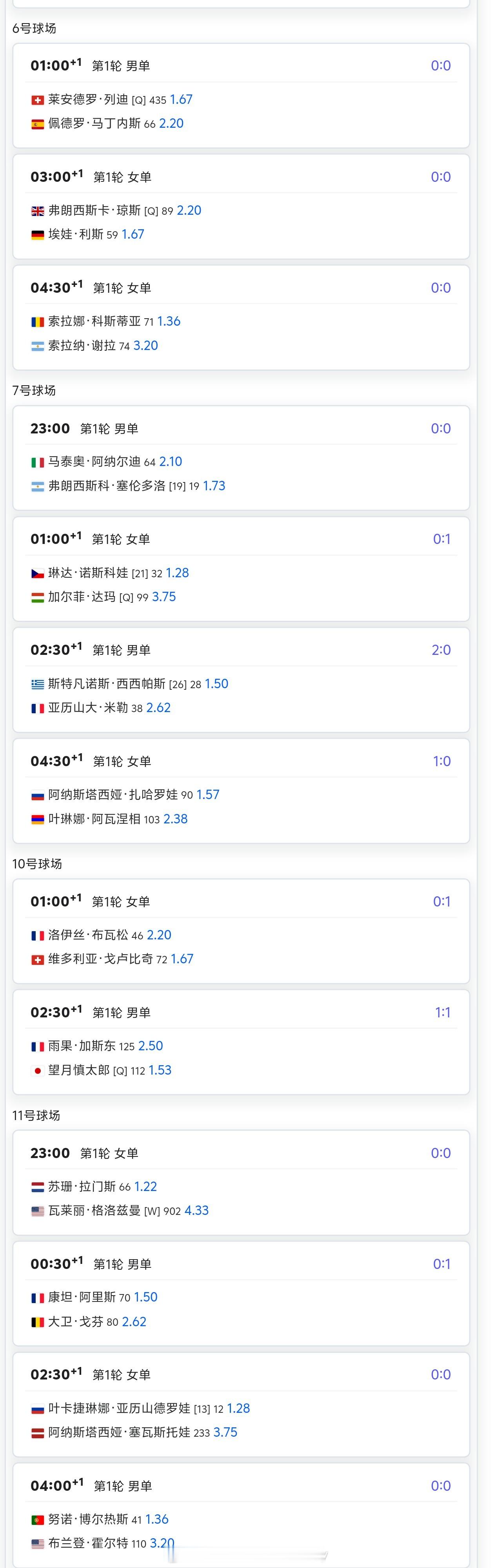
Task: Open player 弗朗西斯科·塞伦多洛
Action: (x=107, y=486)
